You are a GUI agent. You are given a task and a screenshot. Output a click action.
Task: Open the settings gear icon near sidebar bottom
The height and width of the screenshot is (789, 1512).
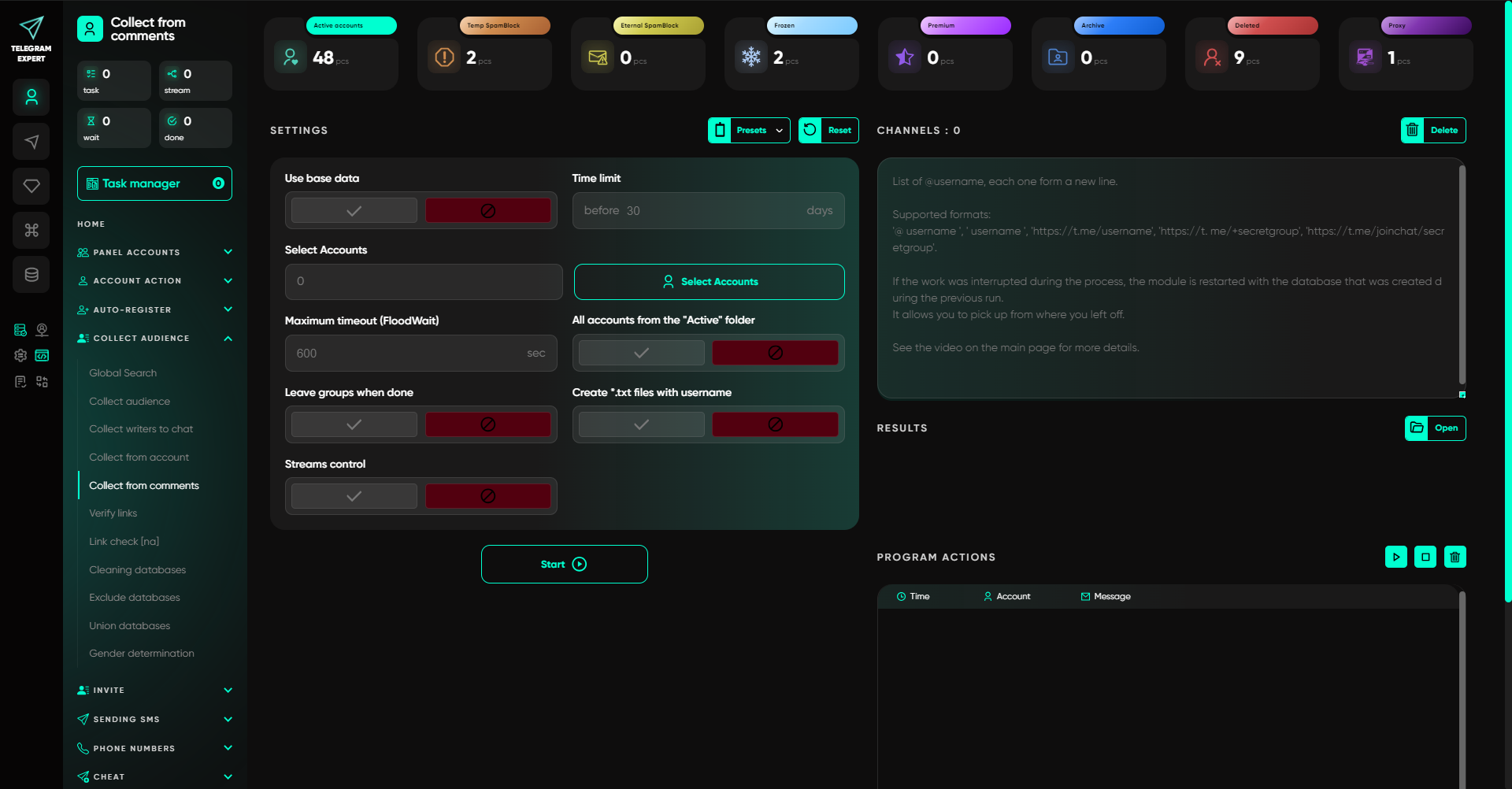pyautogui.click(x=20, y=356)
